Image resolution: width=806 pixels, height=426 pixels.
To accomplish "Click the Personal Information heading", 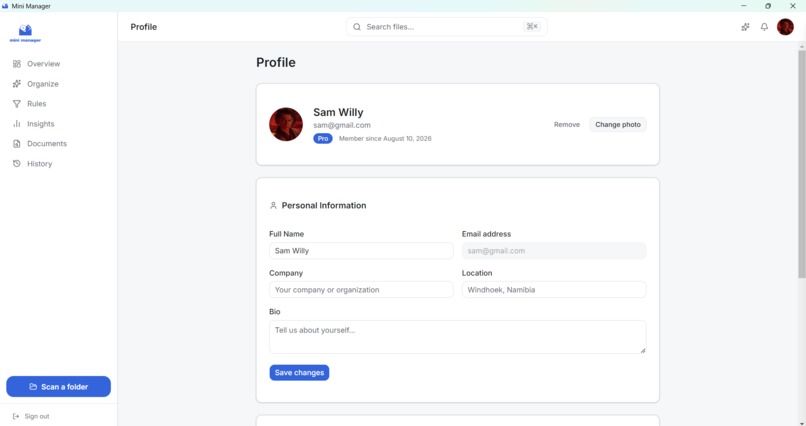I will [x=324, y=206].
